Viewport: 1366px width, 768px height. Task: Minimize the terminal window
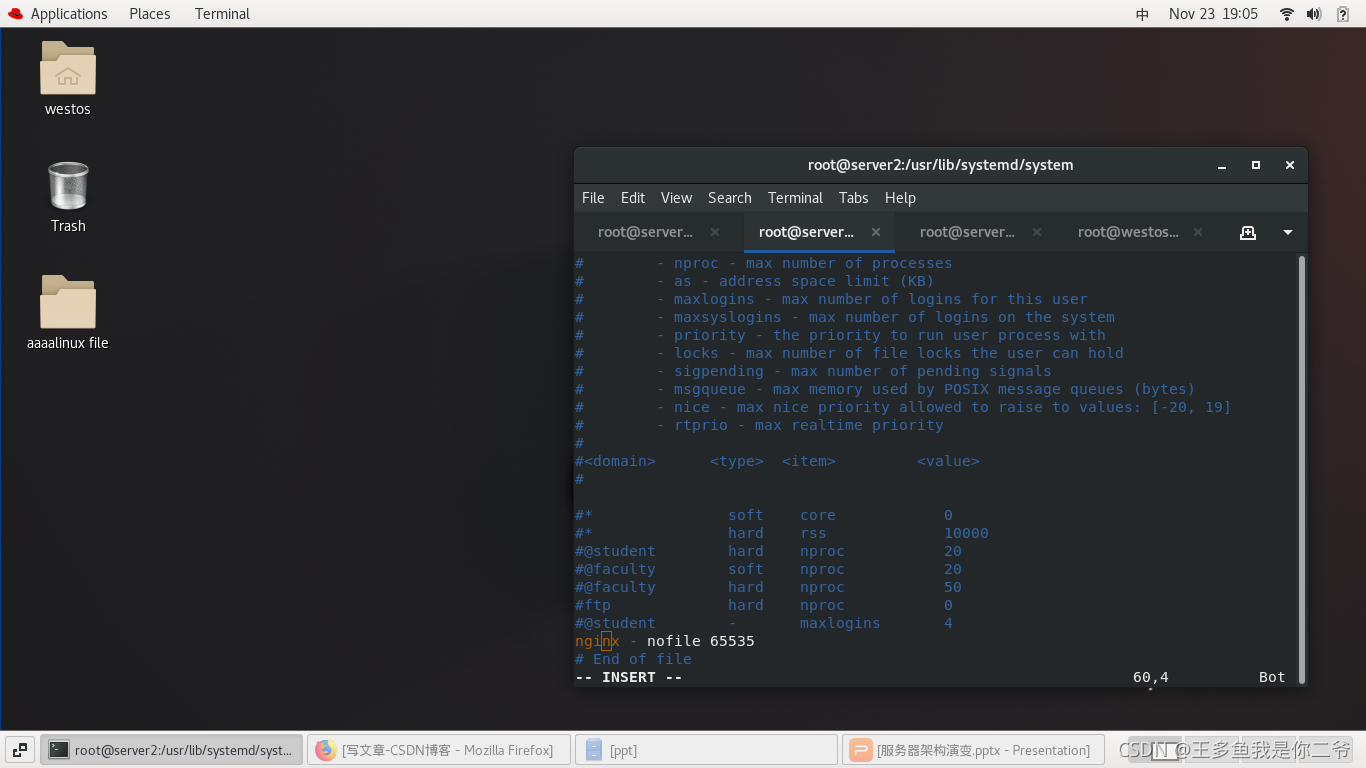(1222, 165)
